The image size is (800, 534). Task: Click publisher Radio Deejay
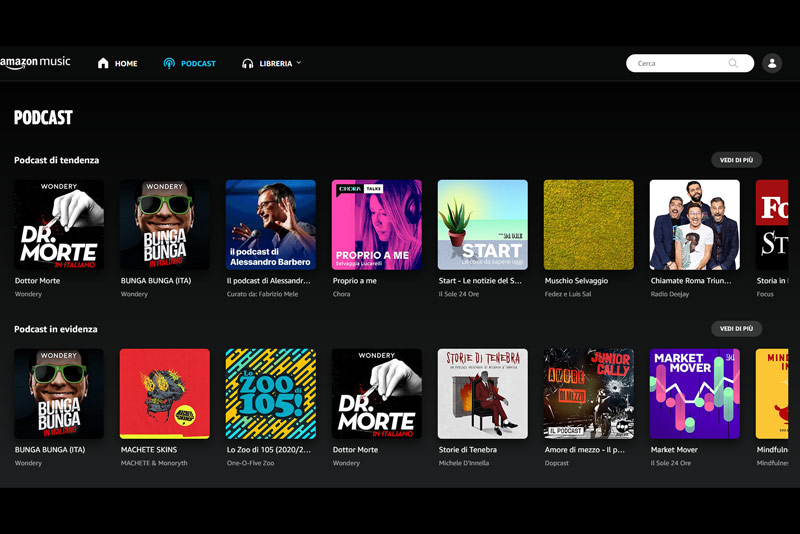(670, 294)
